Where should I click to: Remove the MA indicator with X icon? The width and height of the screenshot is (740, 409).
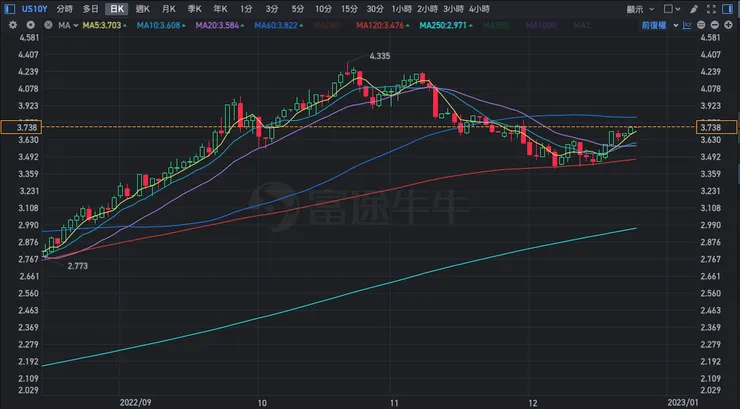click(x=48, y=25)
